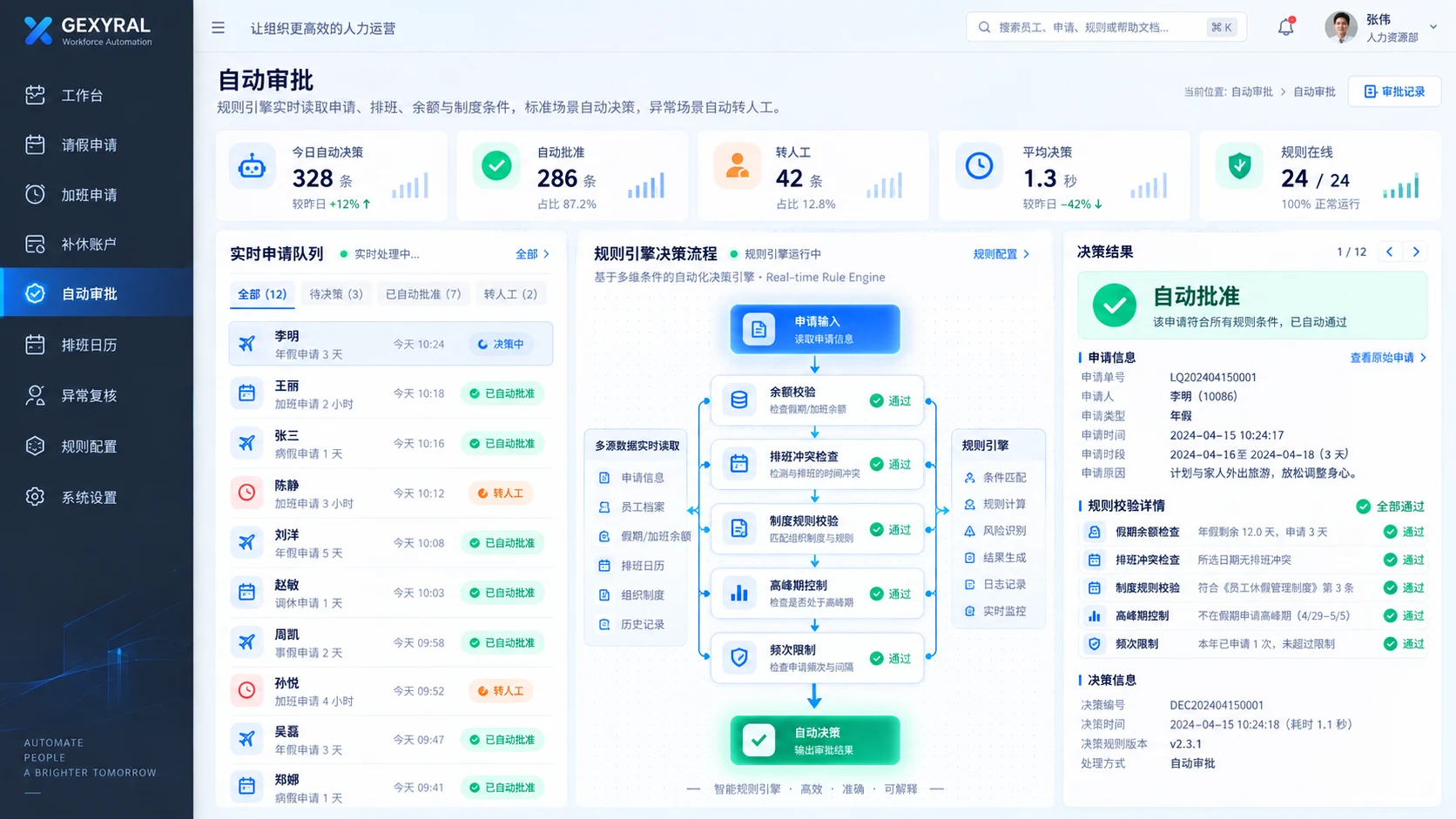This screenshot has width=1456, height=819.
Task: Click the 工作台 sidebar icon
Action: coord(35,95)
